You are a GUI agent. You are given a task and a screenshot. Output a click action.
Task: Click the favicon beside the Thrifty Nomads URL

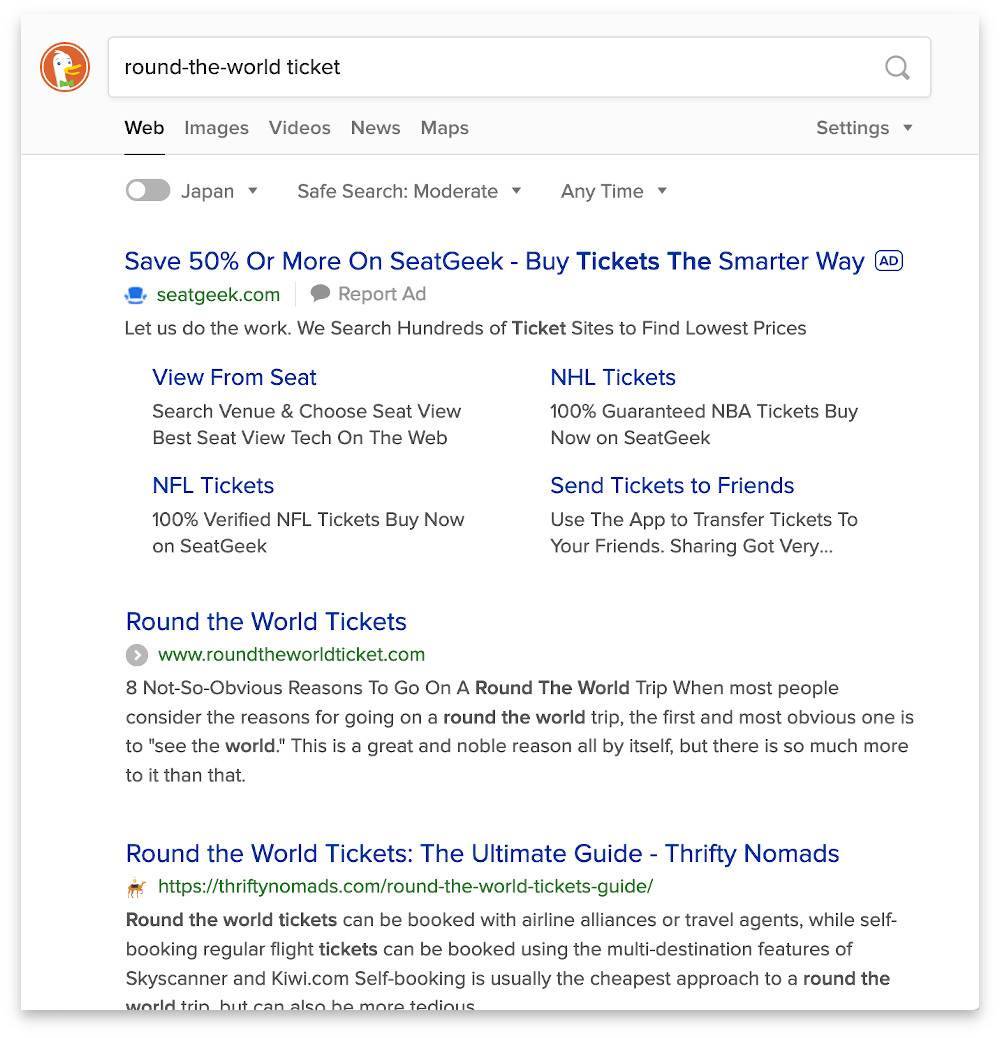pyautogui.click(x=135, y=887)
